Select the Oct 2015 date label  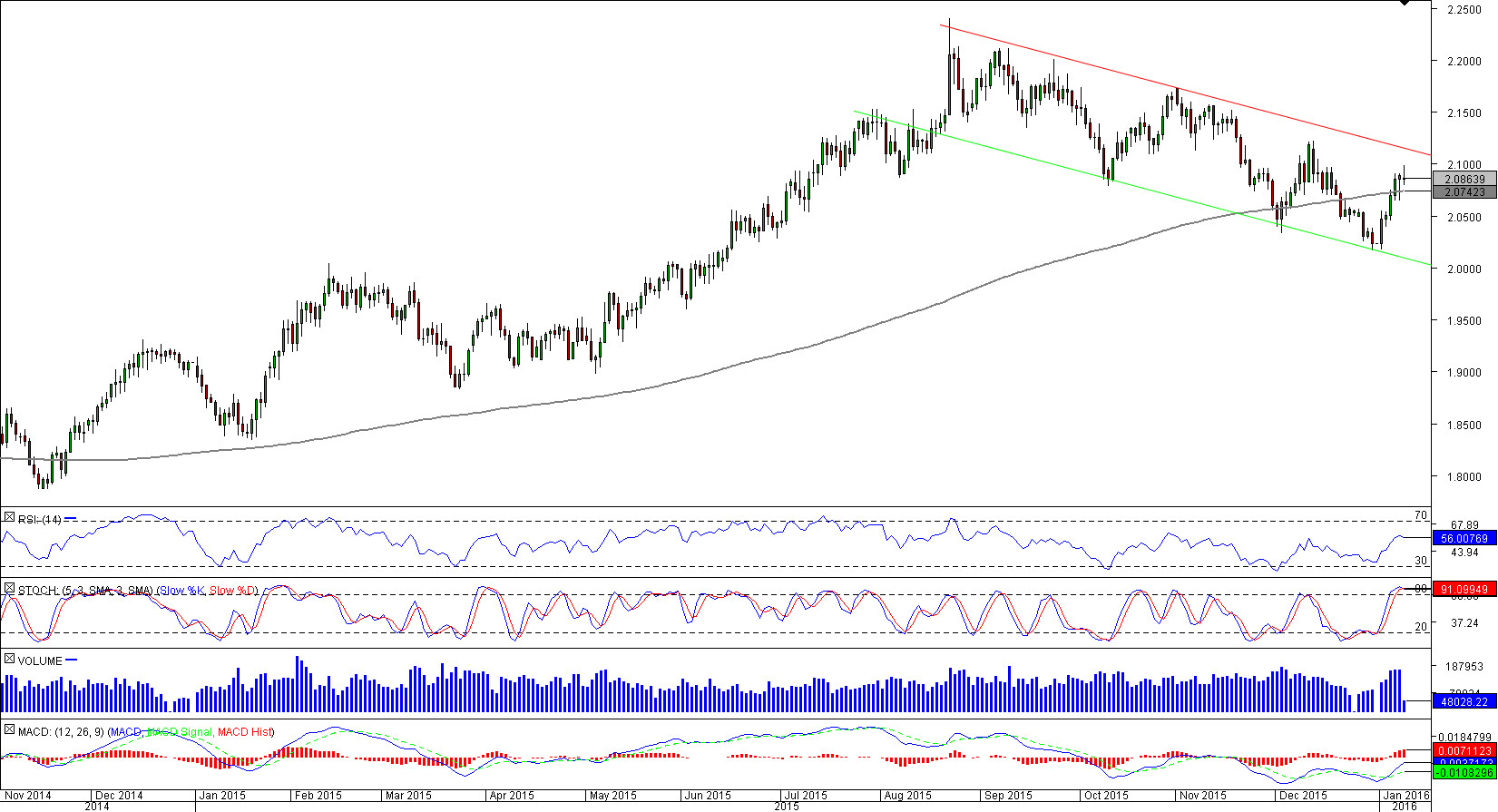click(1106, 796)
